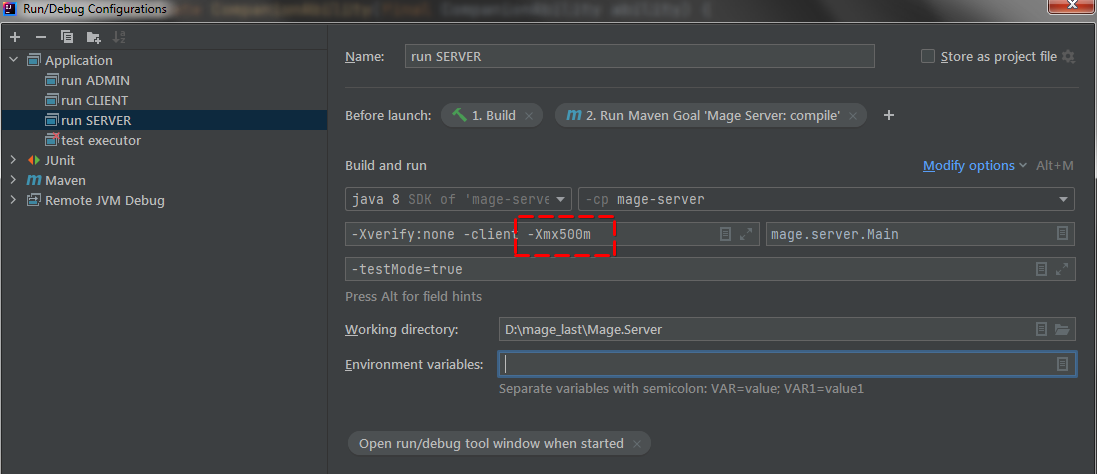
Task: Browse for main class icon
Action: [1062, 234]
